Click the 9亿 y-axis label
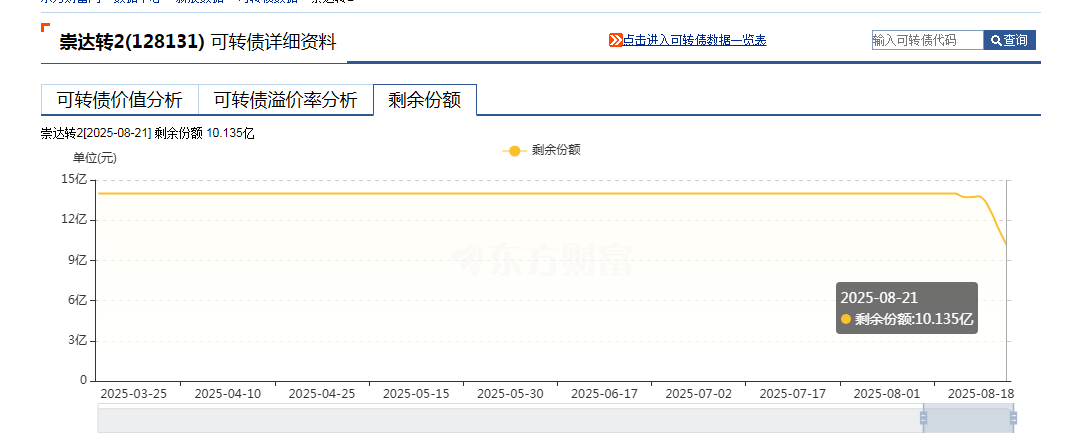Screen dimensions: 1087x444 (77, 260)
